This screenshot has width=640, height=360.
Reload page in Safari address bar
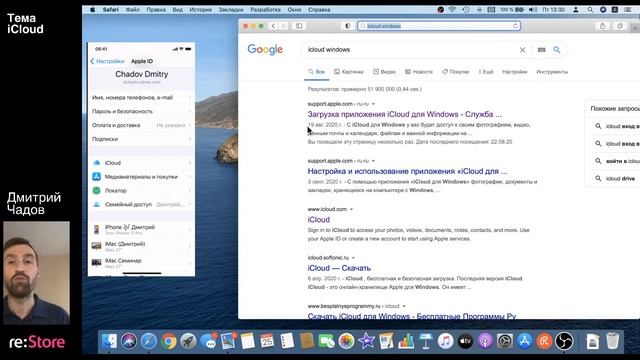coord(516,26)
